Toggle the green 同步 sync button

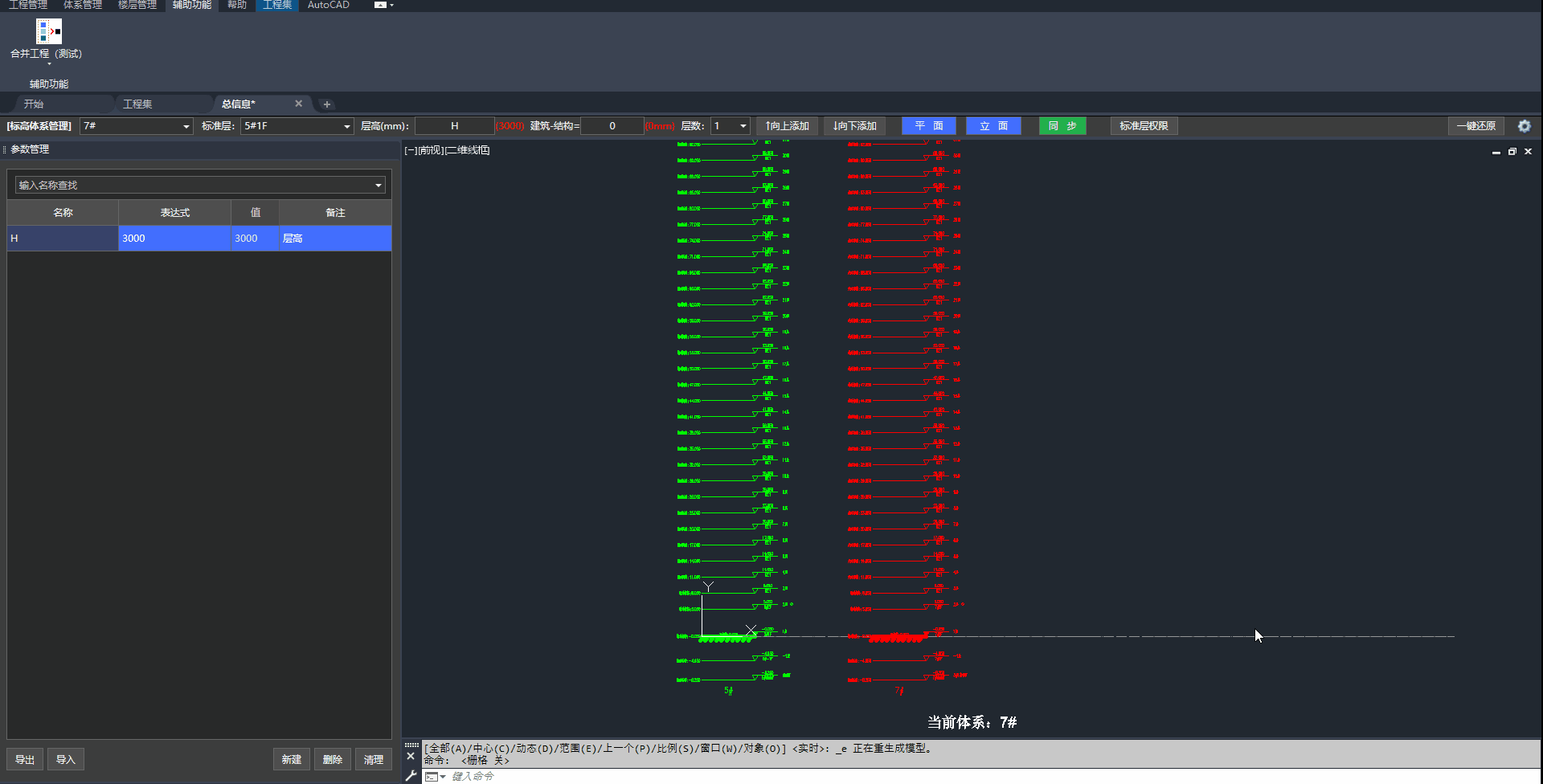click(x=1062, y=126)
